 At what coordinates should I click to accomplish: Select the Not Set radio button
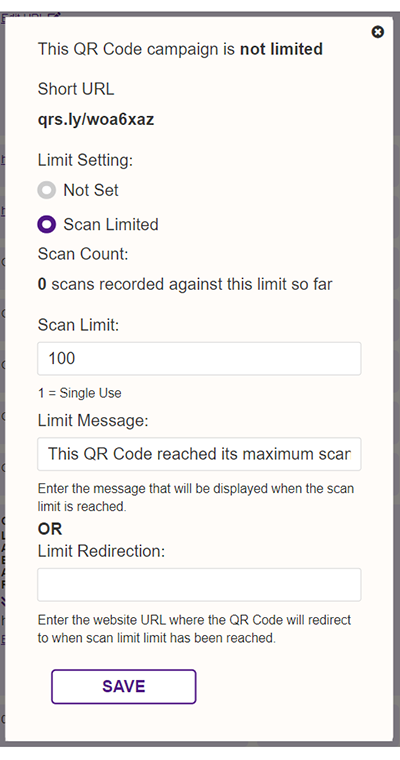pos(47,190)
